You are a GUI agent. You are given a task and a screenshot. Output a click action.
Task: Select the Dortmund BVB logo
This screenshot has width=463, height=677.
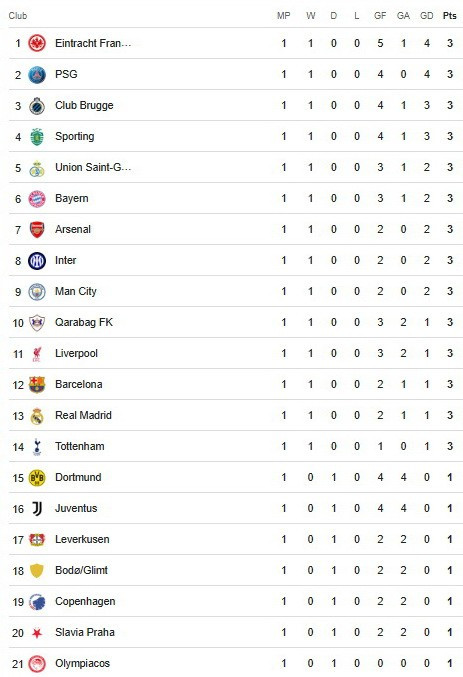coord(37,478)
